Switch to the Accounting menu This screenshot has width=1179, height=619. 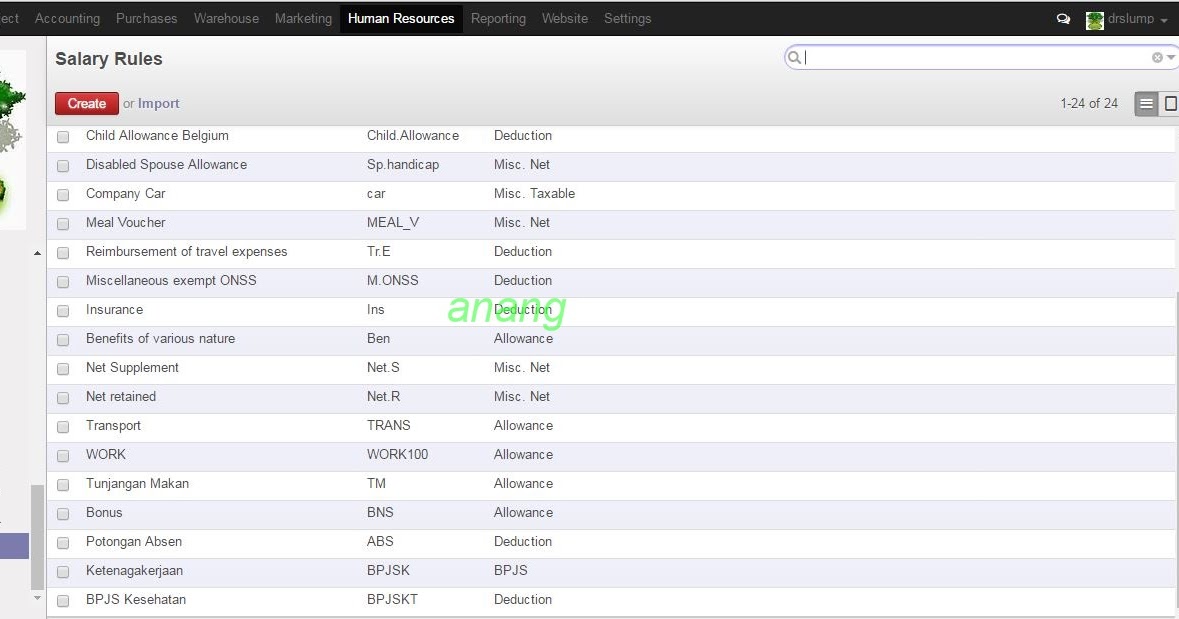click(x=67, y=18)
